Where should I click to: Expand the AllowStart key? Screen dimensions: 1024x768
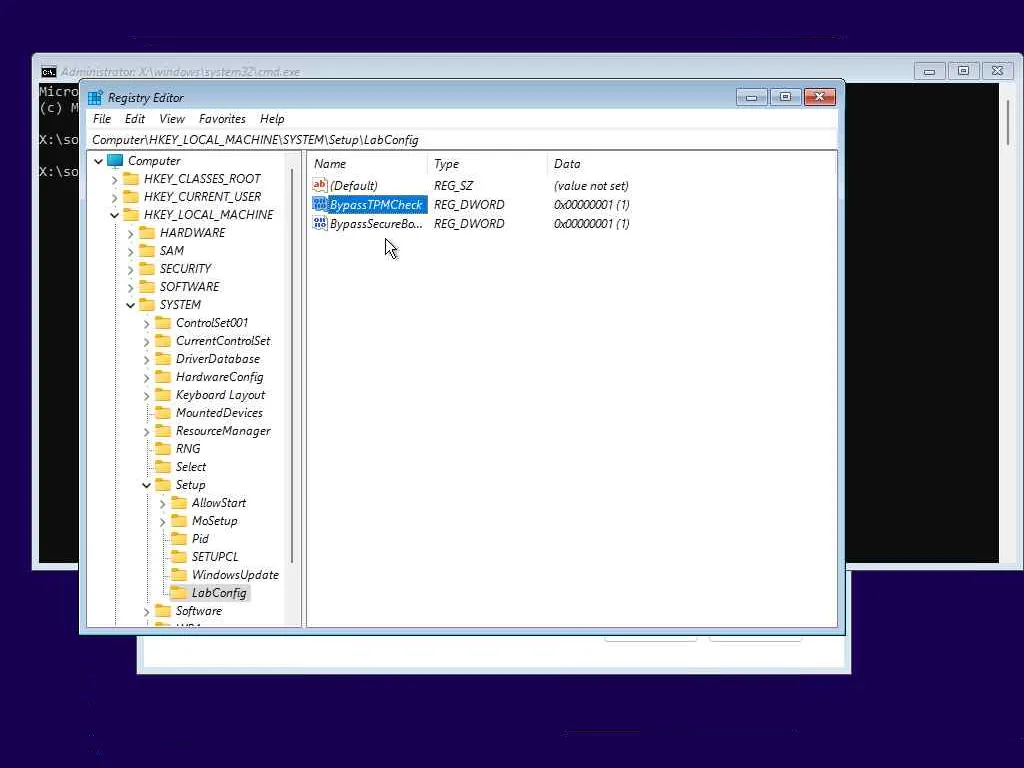[x=163, y=504]
